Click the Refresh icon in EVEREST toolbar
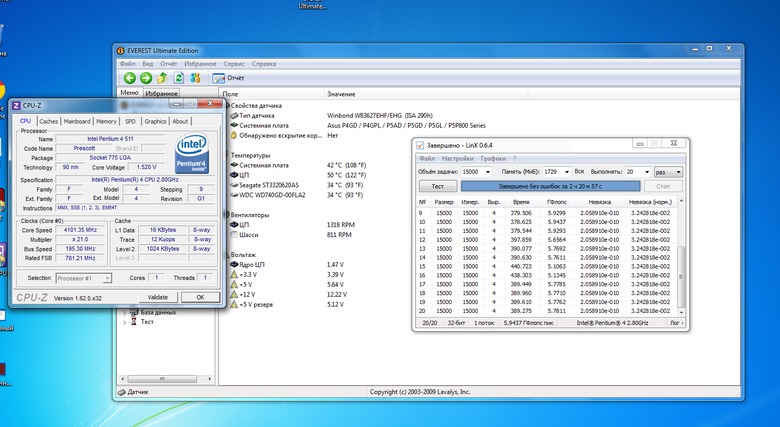This screenshot has width=780, height=427. 180,77
